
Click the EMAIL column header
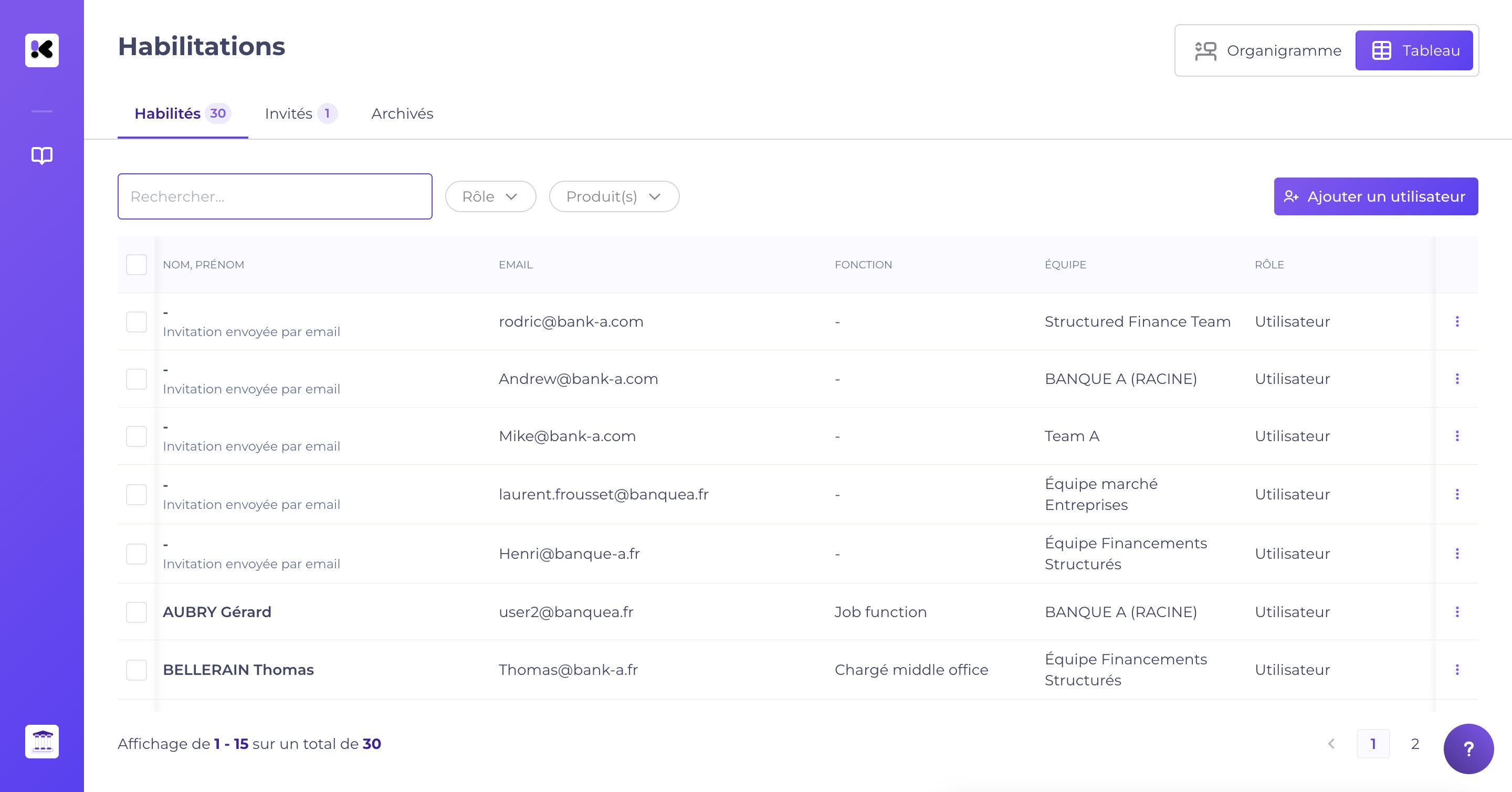coord(516,265)
